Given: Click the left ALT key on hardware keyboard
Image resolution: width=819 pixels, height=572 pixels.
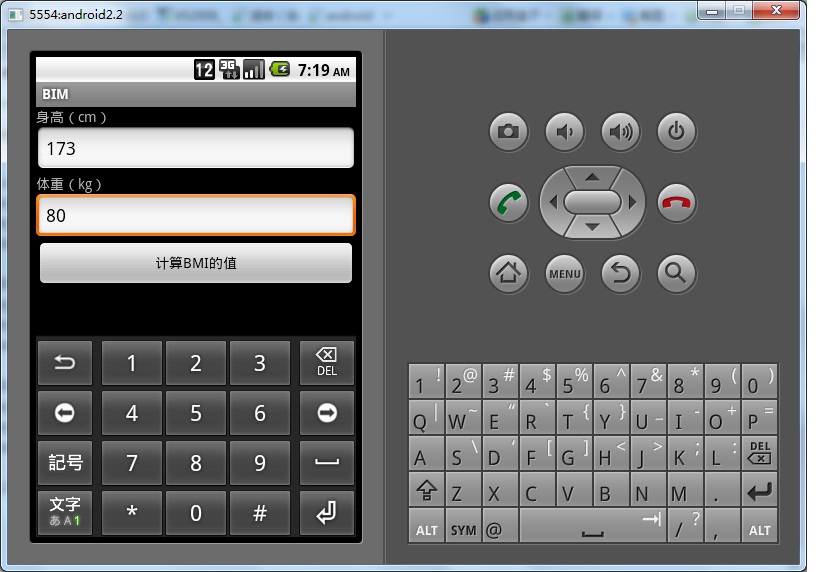Looking at the screenshot, I should coord(426,526).
